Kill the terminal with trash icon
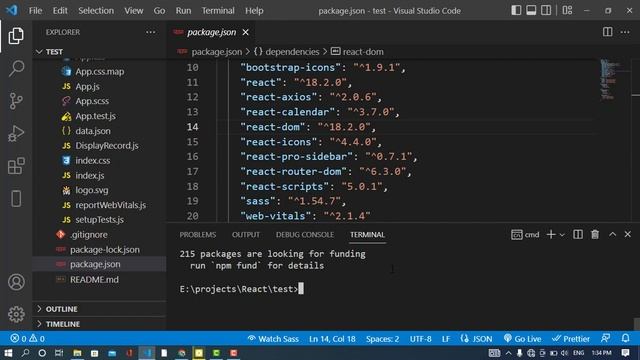 [595, 234]
